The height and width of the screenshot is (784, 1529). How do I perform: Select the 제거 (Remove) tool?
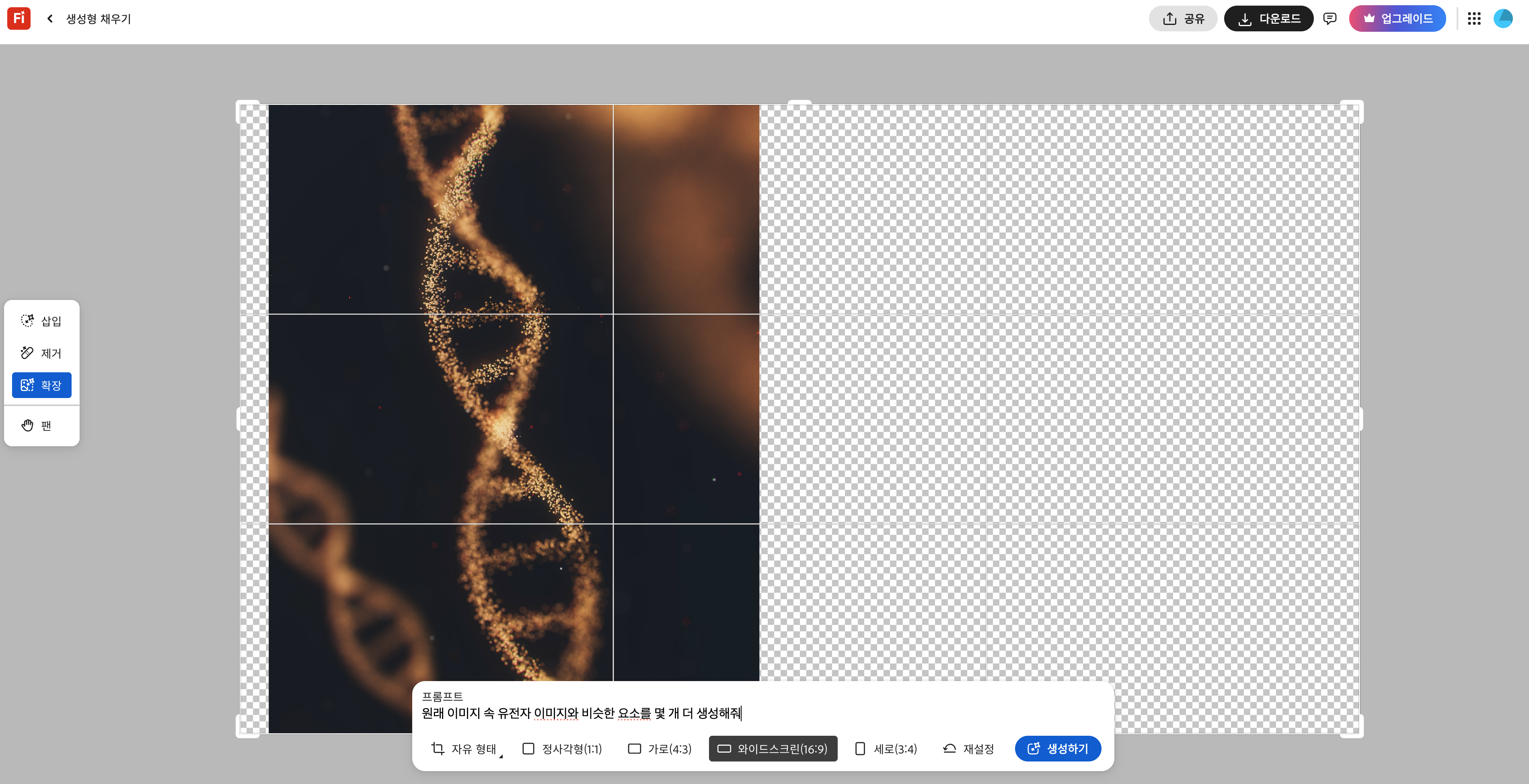pos(41,353)
